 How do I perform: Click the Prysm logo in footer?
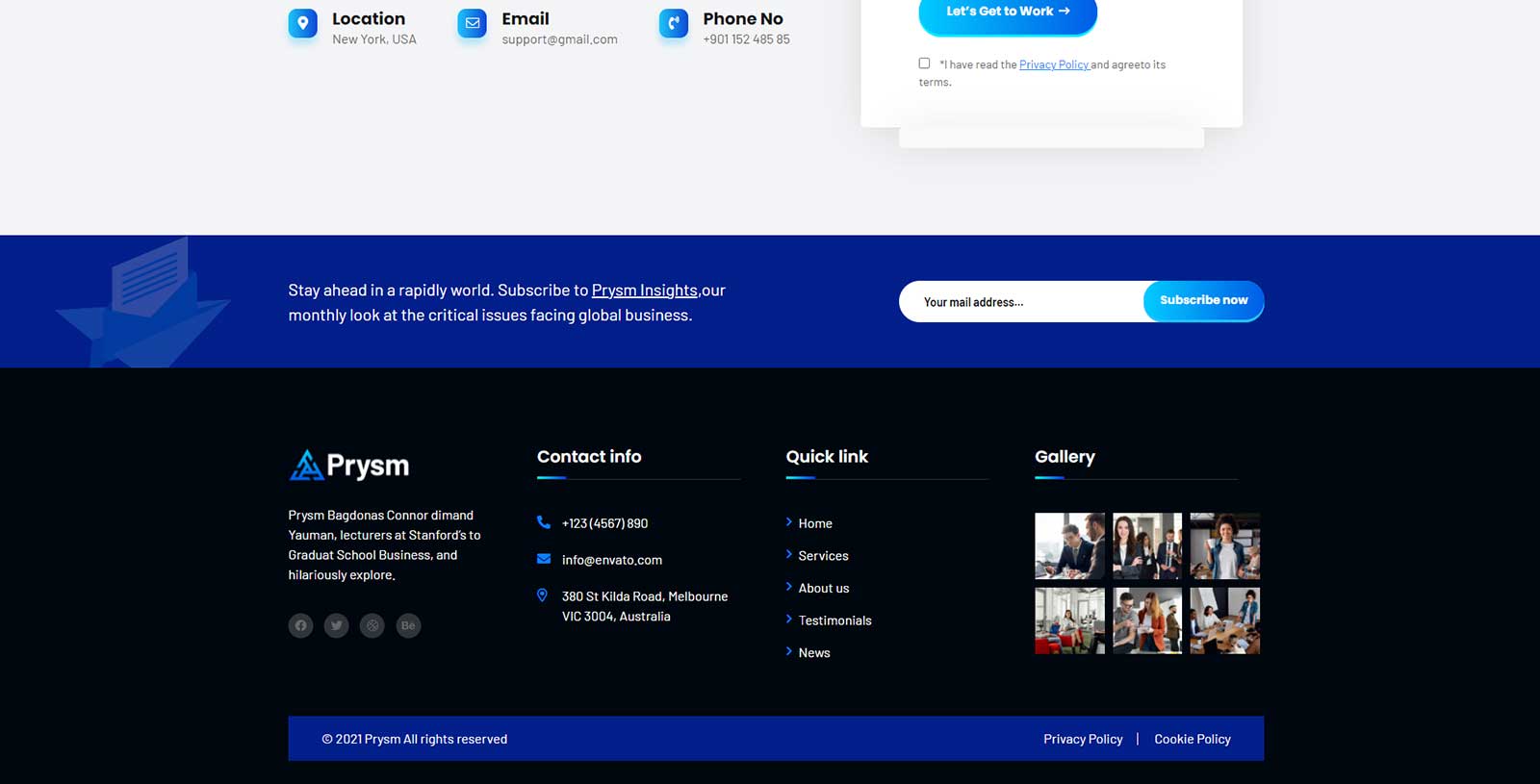[x=349, y=466]
